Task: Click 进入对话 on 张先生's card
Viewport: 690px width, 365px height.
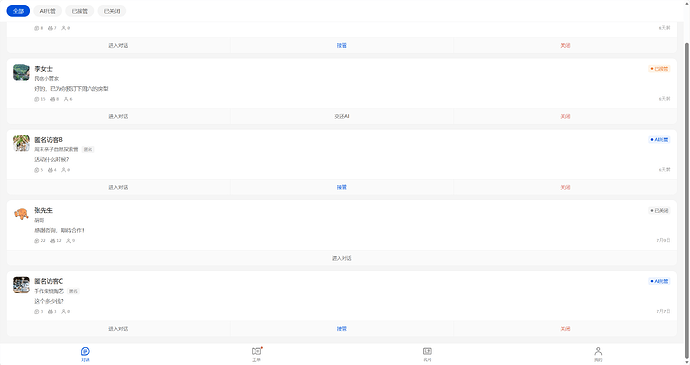Action: (342, 258)
